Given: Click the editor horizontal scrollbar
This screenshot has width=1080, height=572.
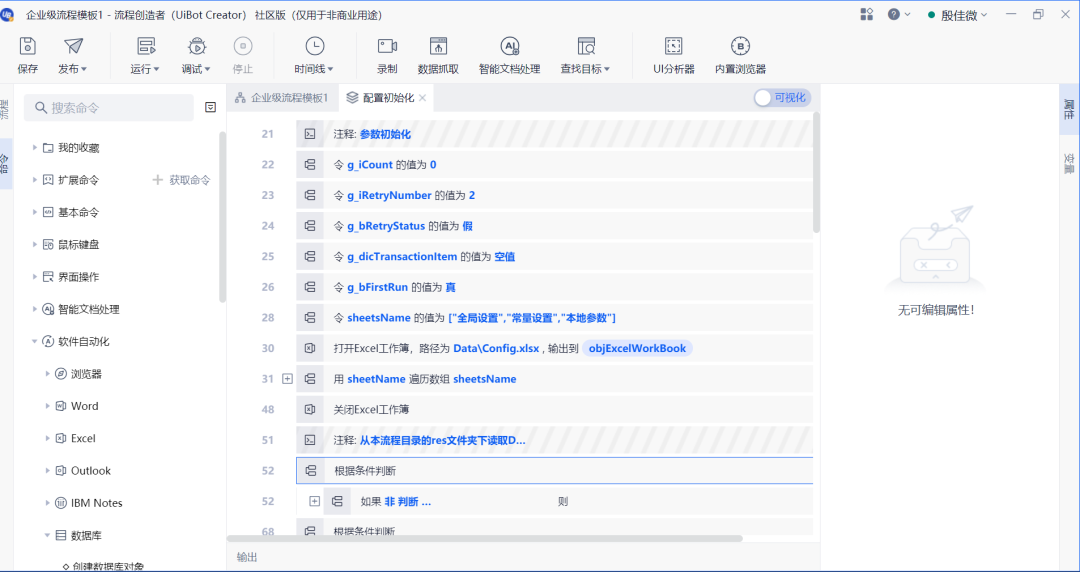Looking at the screenshot, I should pyautogui.click(x=485, y=538).
